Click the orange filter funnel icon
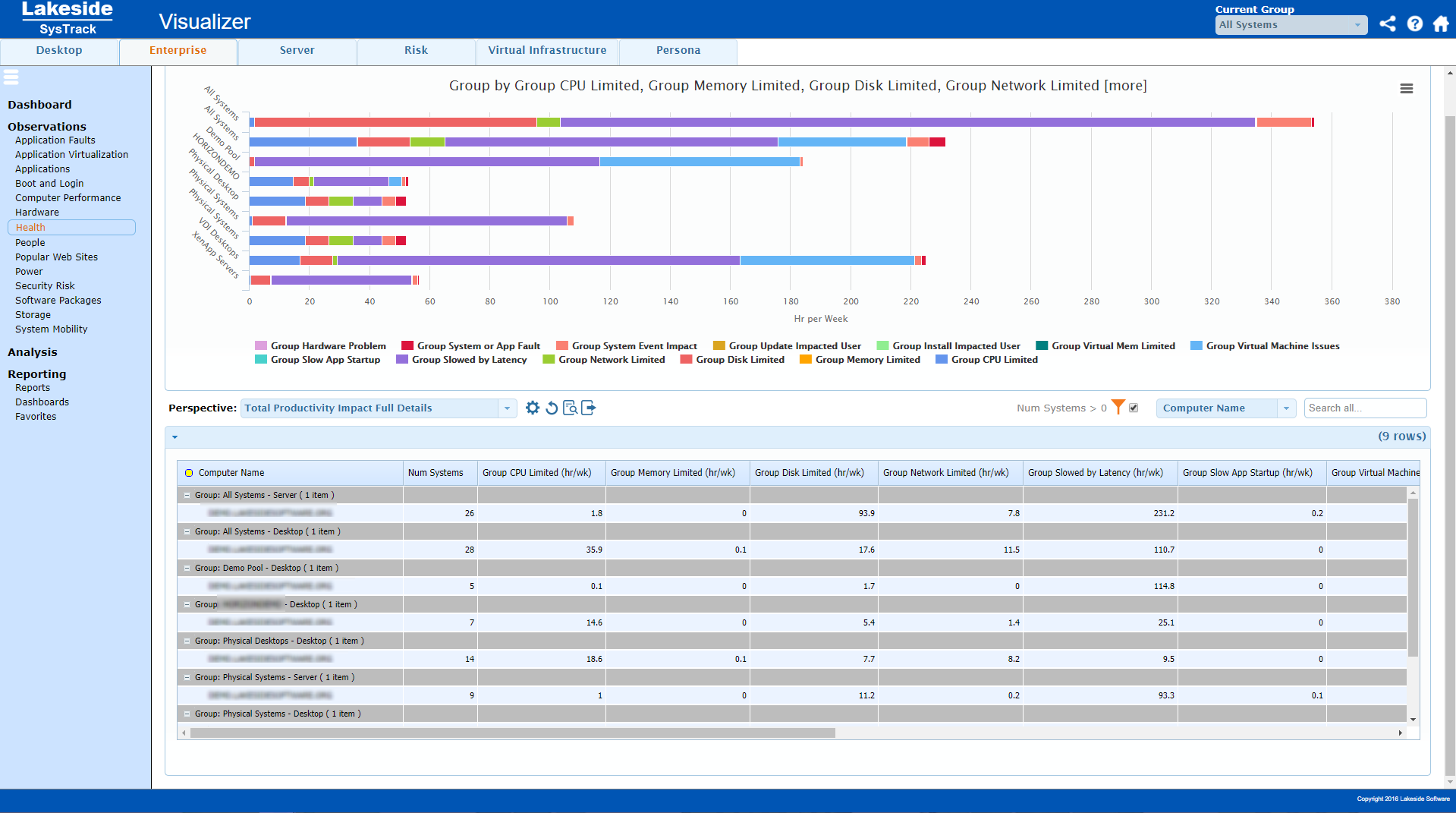Screen dimensions: 1456x813 coord(1118,407)
